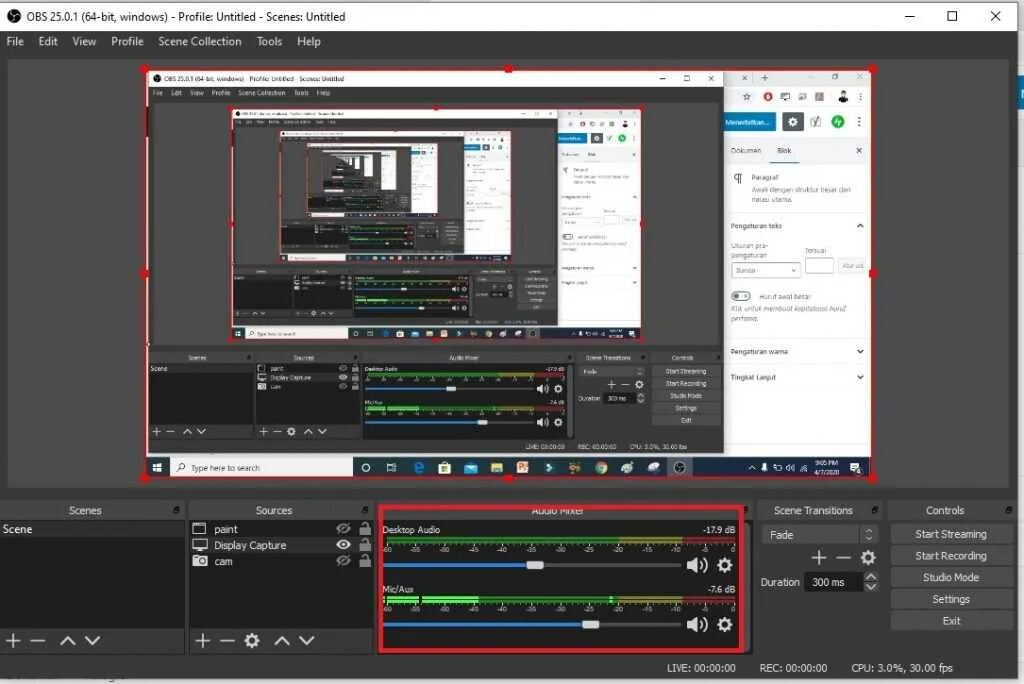Click Edge icon in outermost captured taskbar

pos(419,467)
